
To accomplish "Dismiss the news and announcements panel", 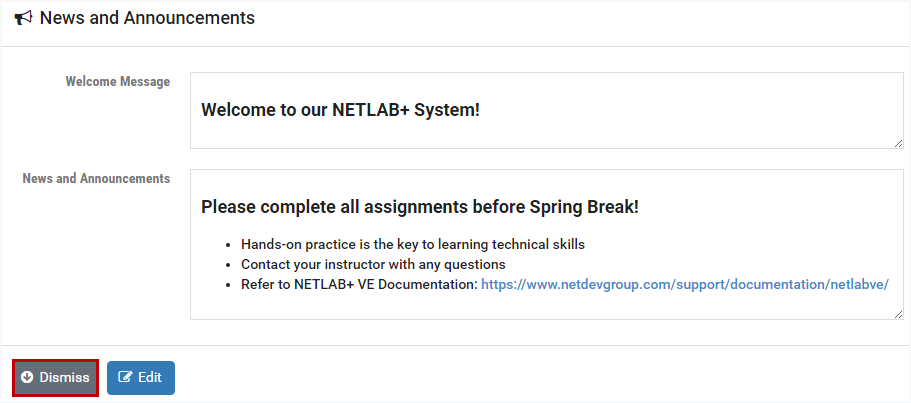I will pyautogui.click(x=56, y=378).
